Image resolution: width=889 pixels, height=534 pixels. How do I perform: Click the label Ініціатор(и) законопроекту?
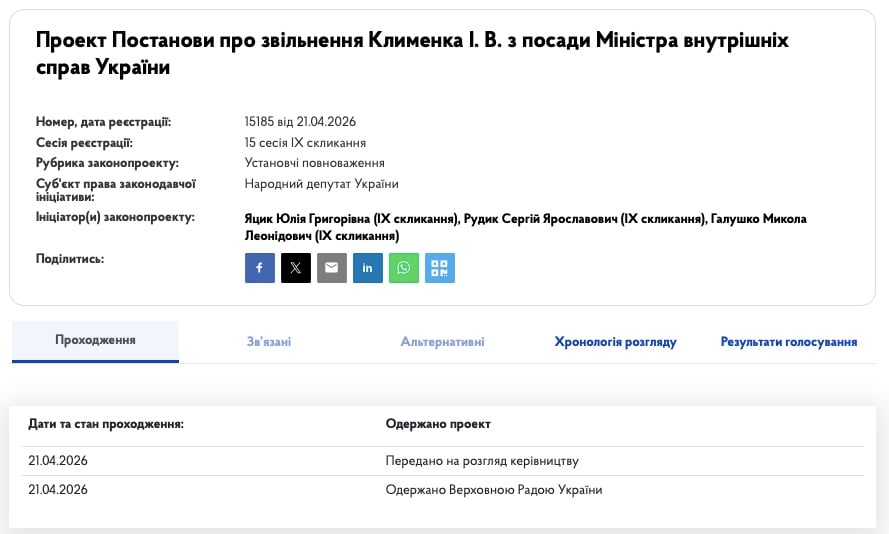coord(115,217)
